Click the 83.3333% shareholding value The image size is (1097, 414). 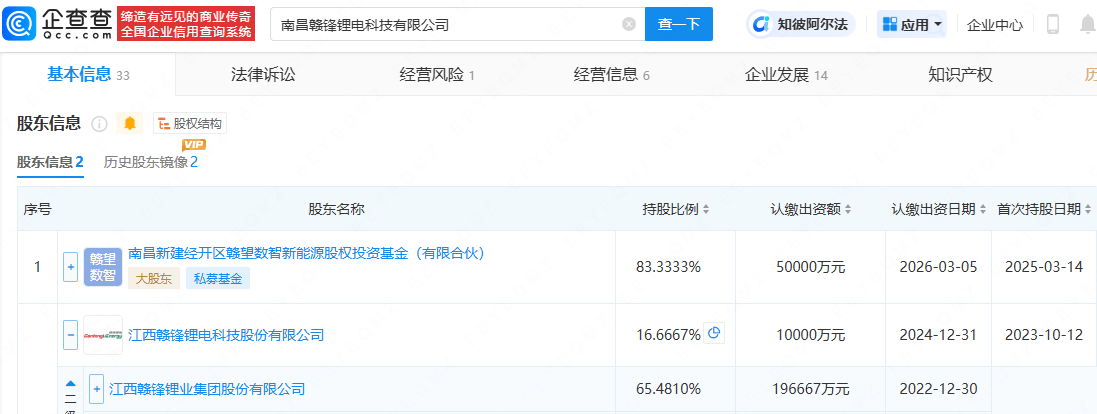coord(668,267)
